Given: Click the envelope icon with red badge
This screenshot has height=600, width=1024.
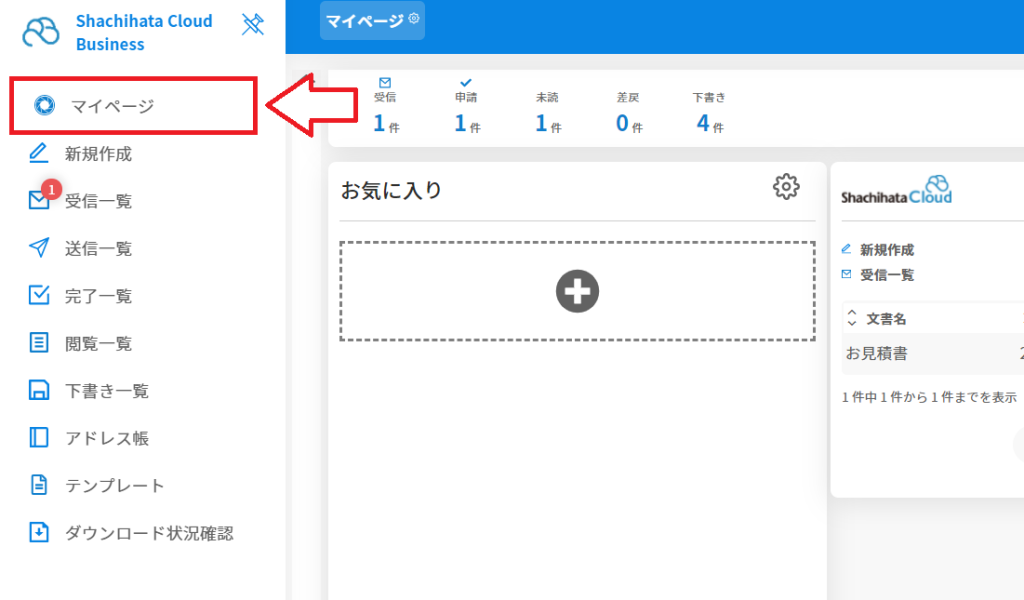Looking at the screenshot, I should click(x=40, y=198).
